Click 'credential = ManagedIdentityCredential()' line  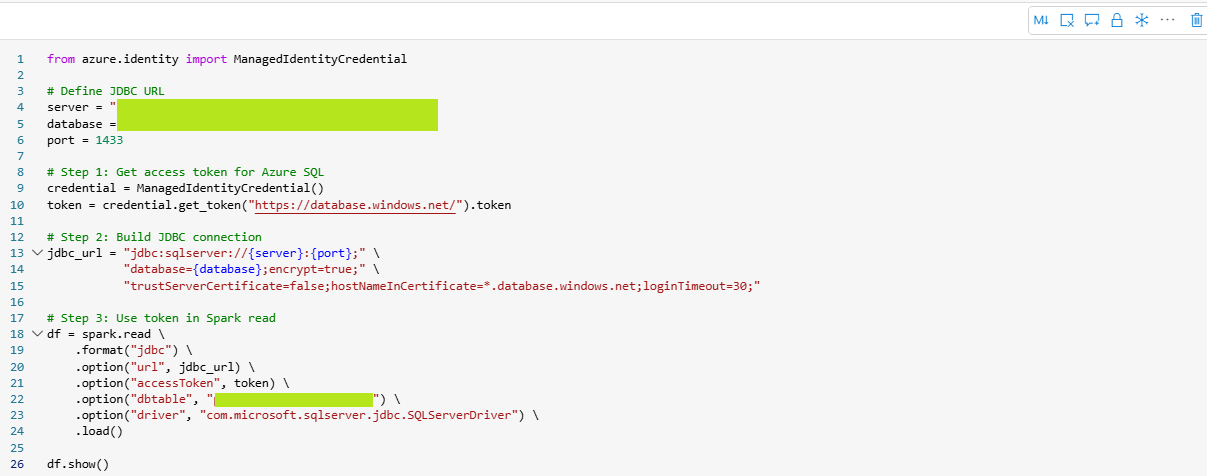(185, 188)
